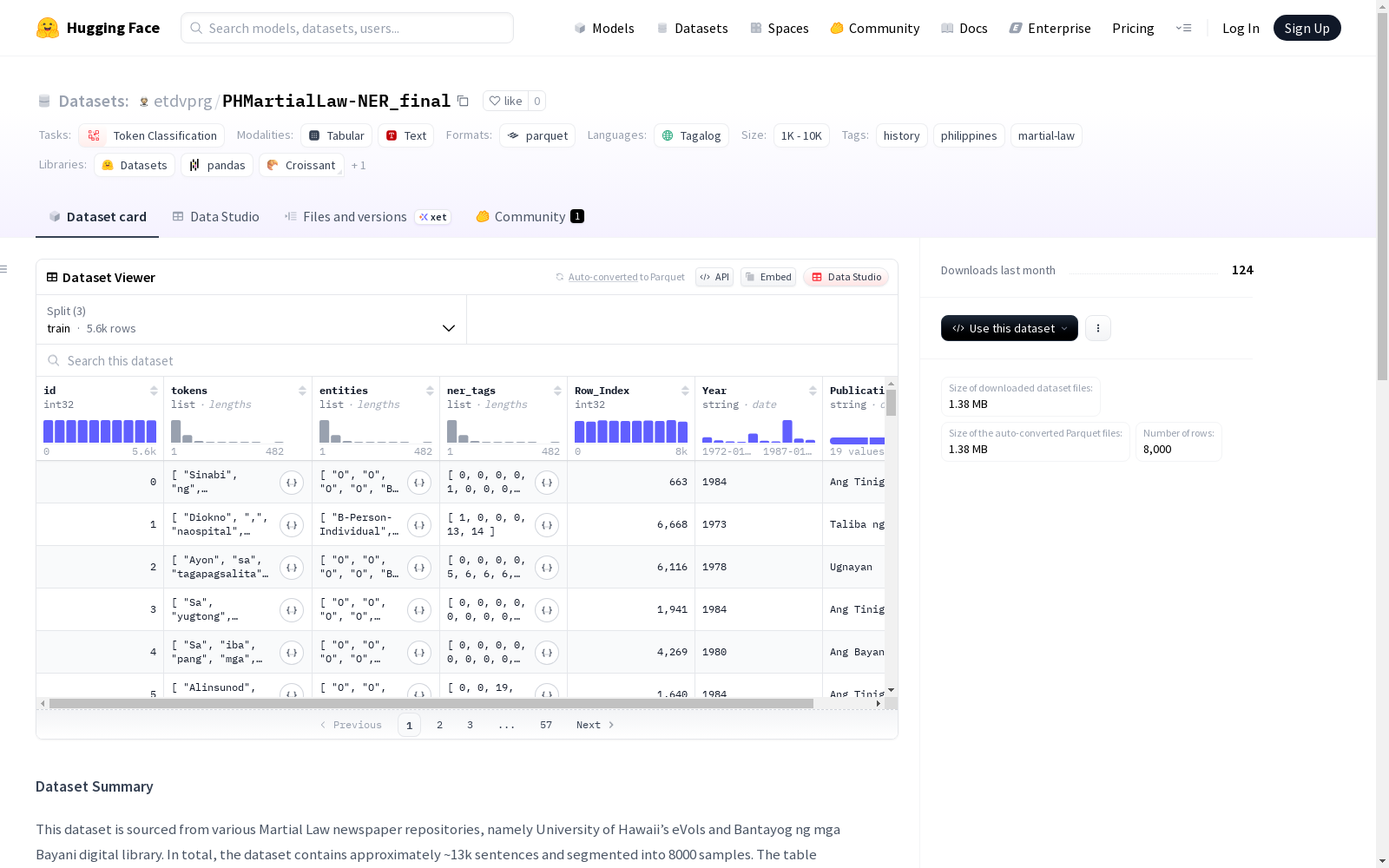1389x868 pixels.
Task: Focus the Search this dataset field
Action: pos(467,360)
